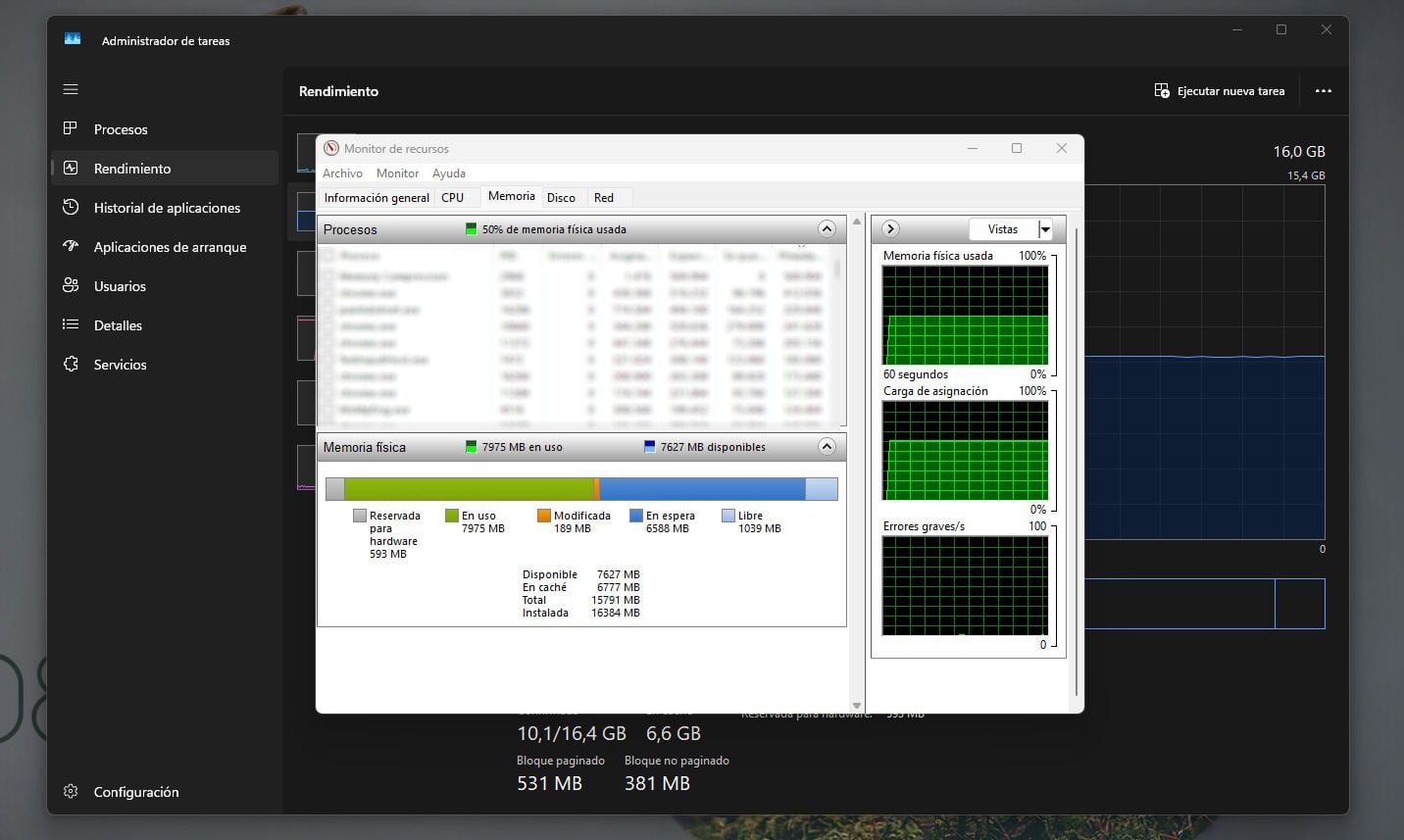Image resolution: width=1404 pixels, height=840 pixels.
Task: Open Task Manager's more options (...) control
Action: click(x=1323, y=90)
